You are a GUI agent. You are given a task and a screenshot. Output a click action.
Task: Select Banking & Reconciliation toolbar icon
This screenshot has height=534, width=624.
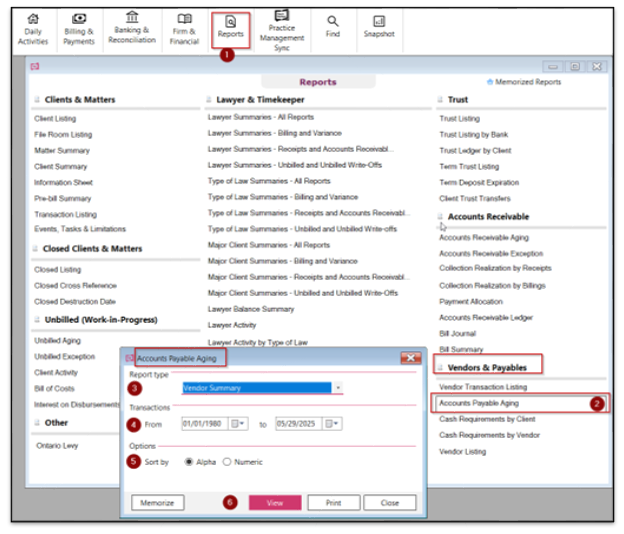coord(132,28)
